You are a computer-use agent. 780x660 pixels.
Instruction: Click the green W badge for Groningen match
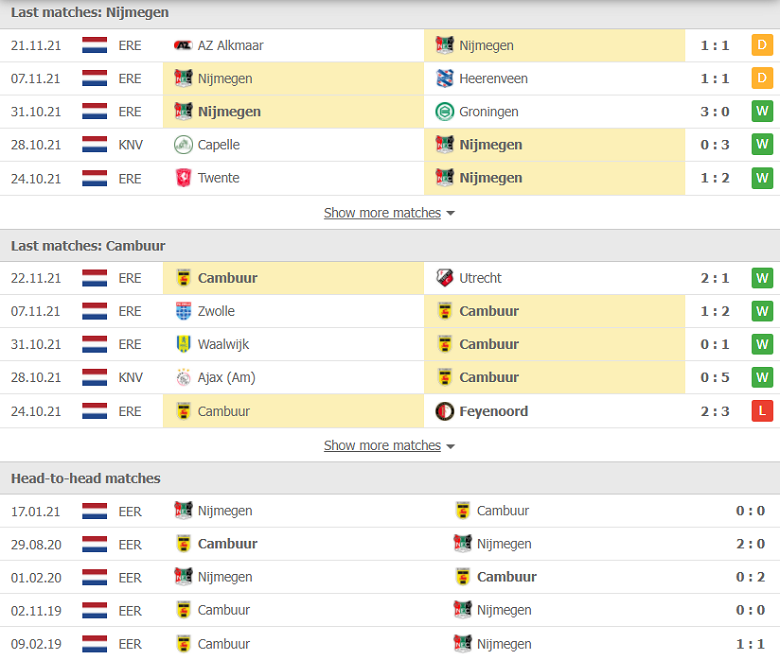(762, 111)
